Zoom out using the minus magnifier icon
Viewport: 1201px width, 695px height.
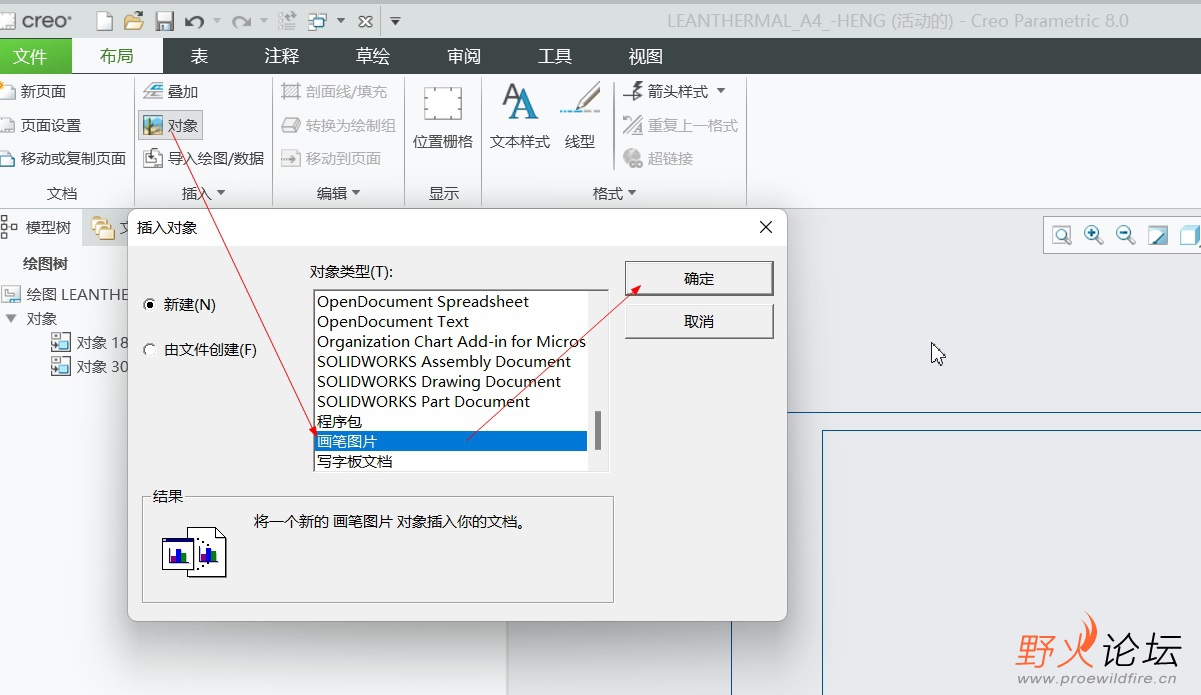tap(1126, 235)
